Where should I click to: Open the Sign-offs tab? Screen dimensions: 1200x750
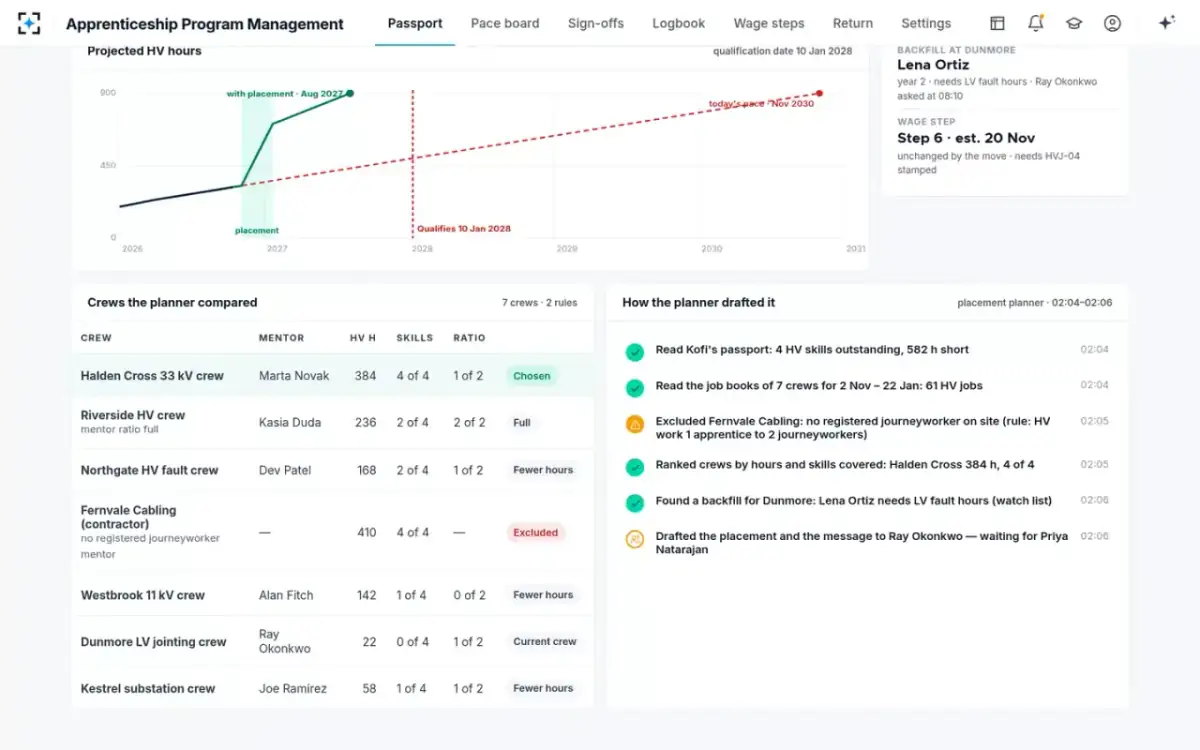pos(596,23)
